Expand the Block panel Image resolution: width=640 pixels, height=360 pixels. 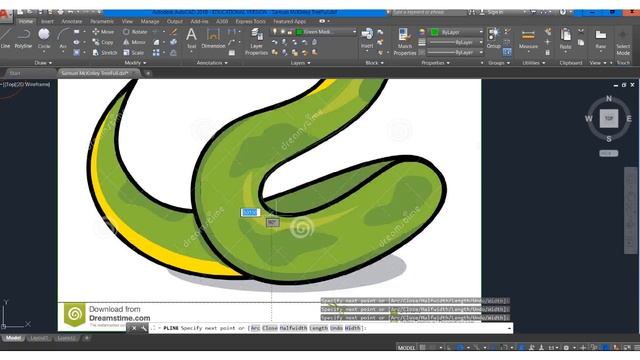tap(374, 63)
